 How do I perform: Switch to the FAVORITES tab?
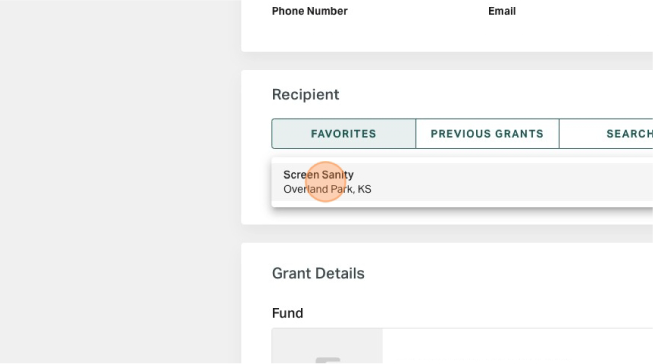(344, 134)
